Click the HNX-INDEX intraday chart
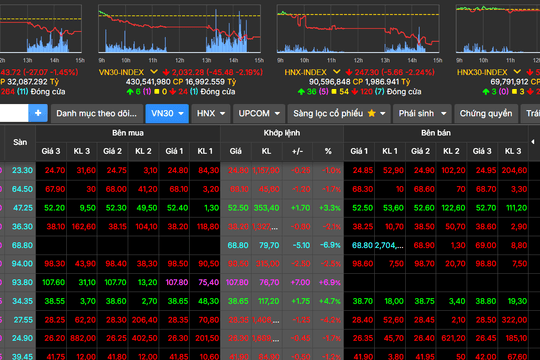 click(358, 29)
